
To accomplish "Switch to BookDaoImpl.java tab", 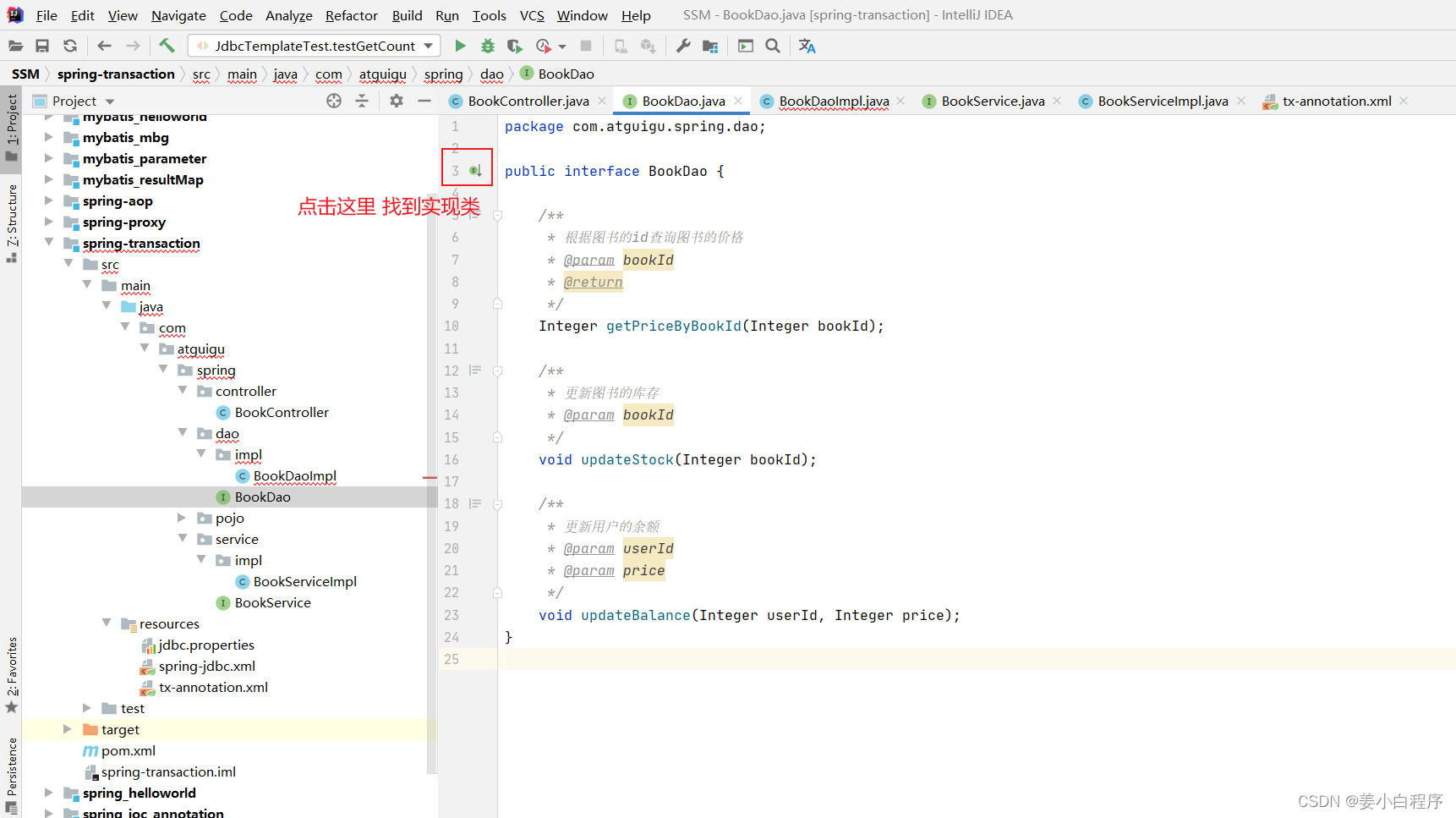I will pos(833,101).
